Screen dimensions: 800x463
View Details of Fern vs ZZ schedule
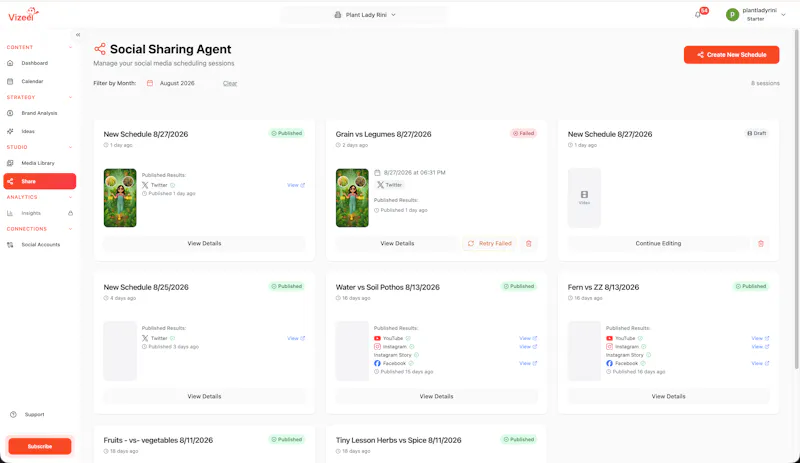click(x=668, y=396)
